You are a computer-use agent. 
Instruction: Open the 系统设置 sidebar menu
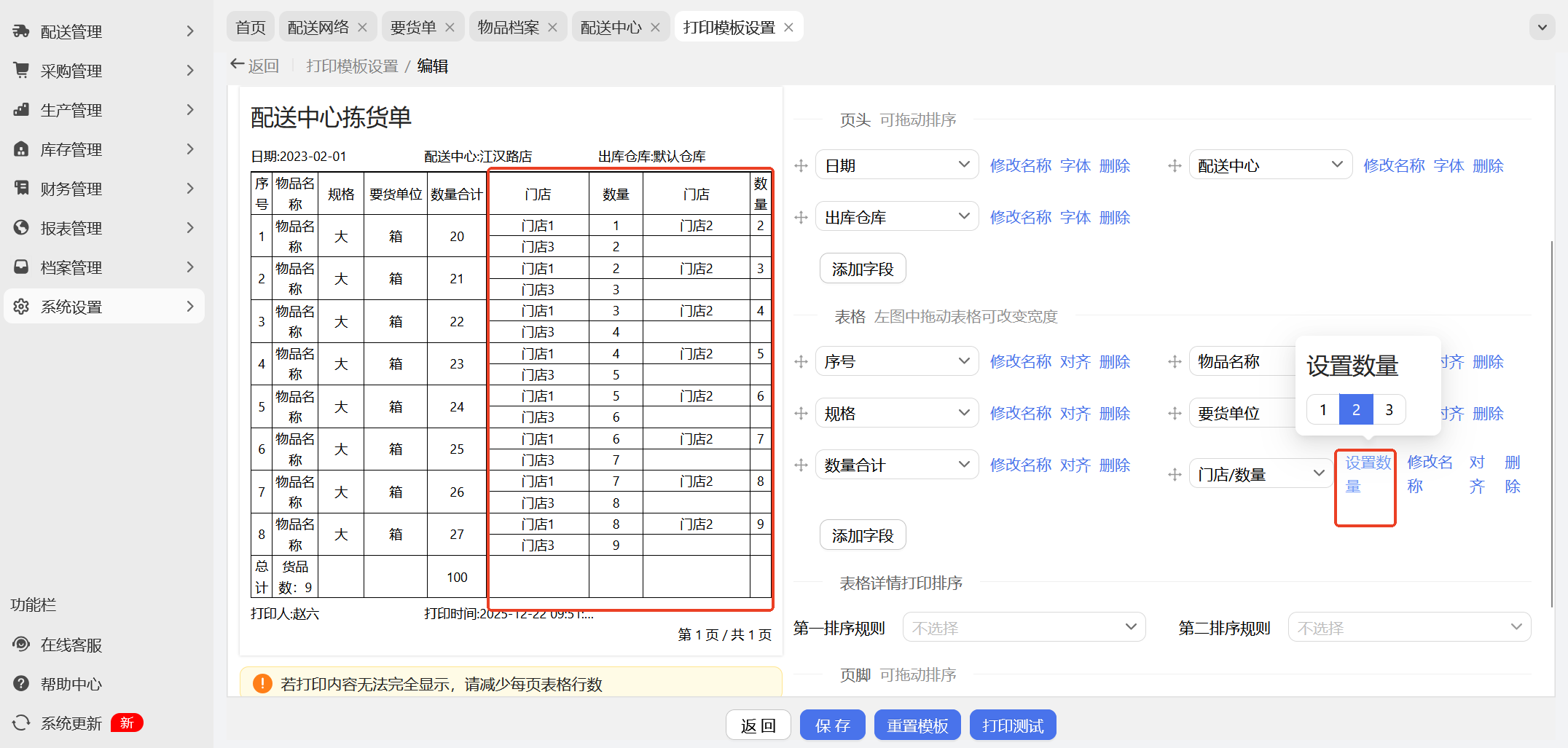[x=104, y=307]
